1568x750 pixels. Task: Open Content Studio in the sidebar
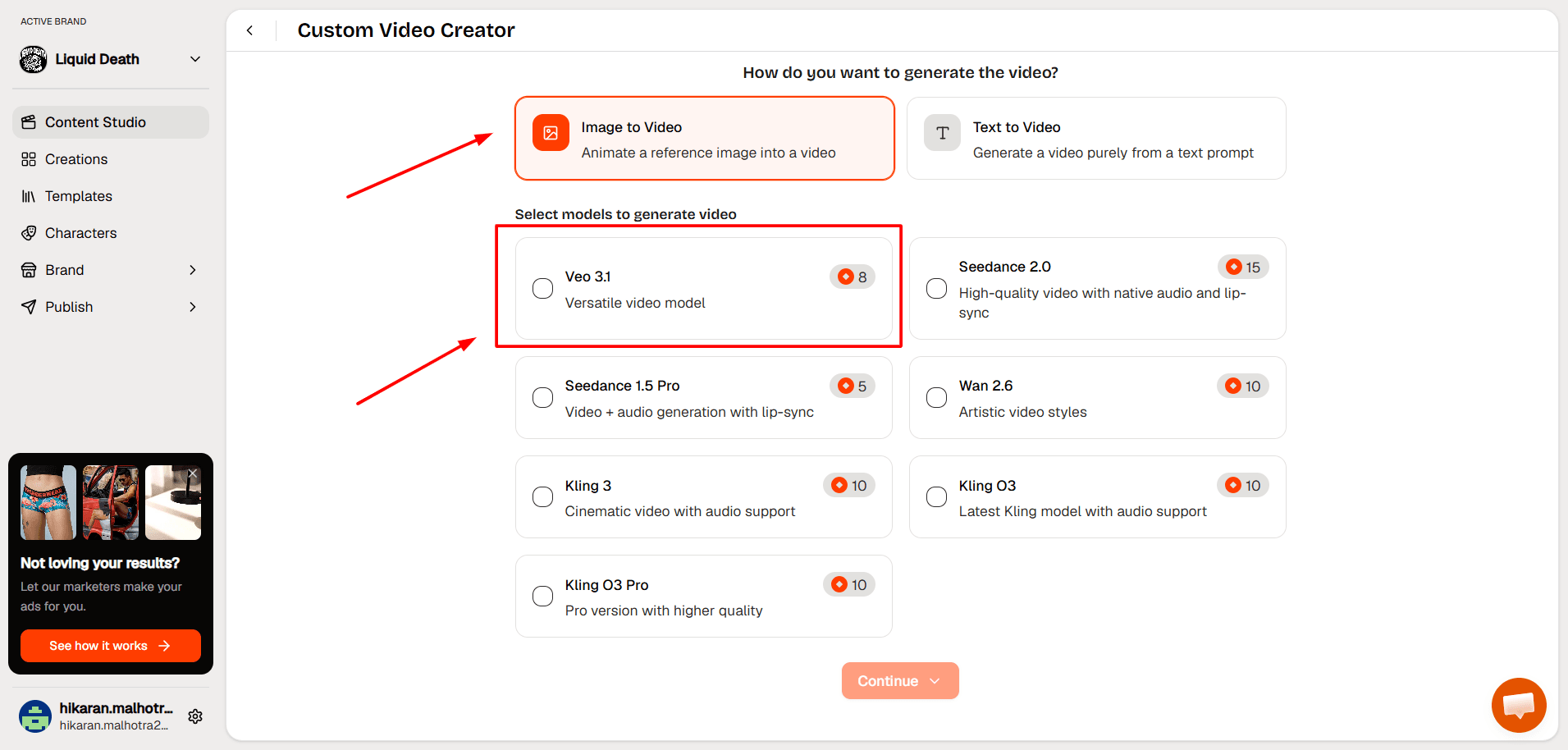[111, 122]
